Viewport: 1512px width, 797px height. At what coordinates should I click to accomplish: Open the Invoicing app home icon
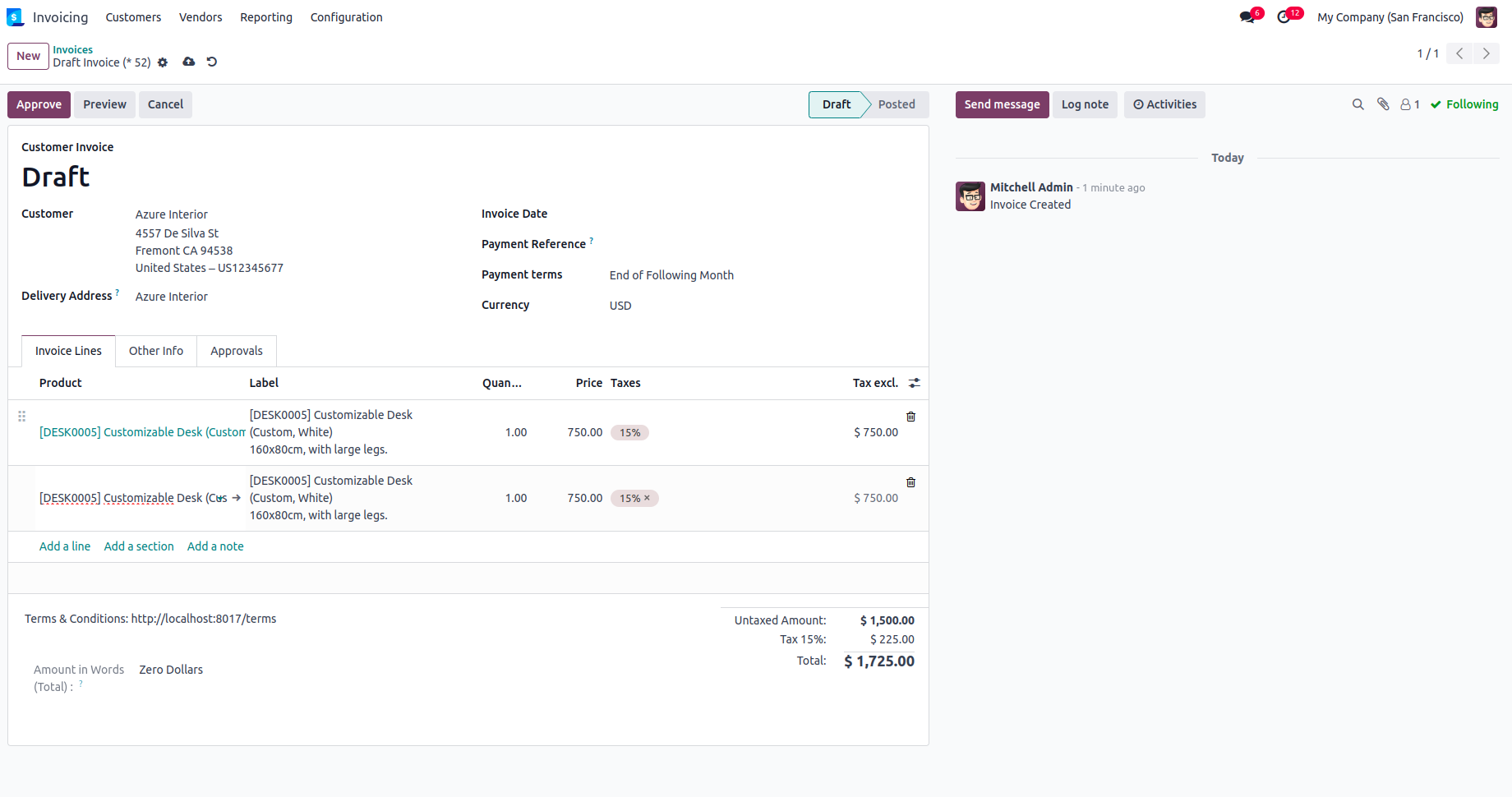tap(15, 17)
